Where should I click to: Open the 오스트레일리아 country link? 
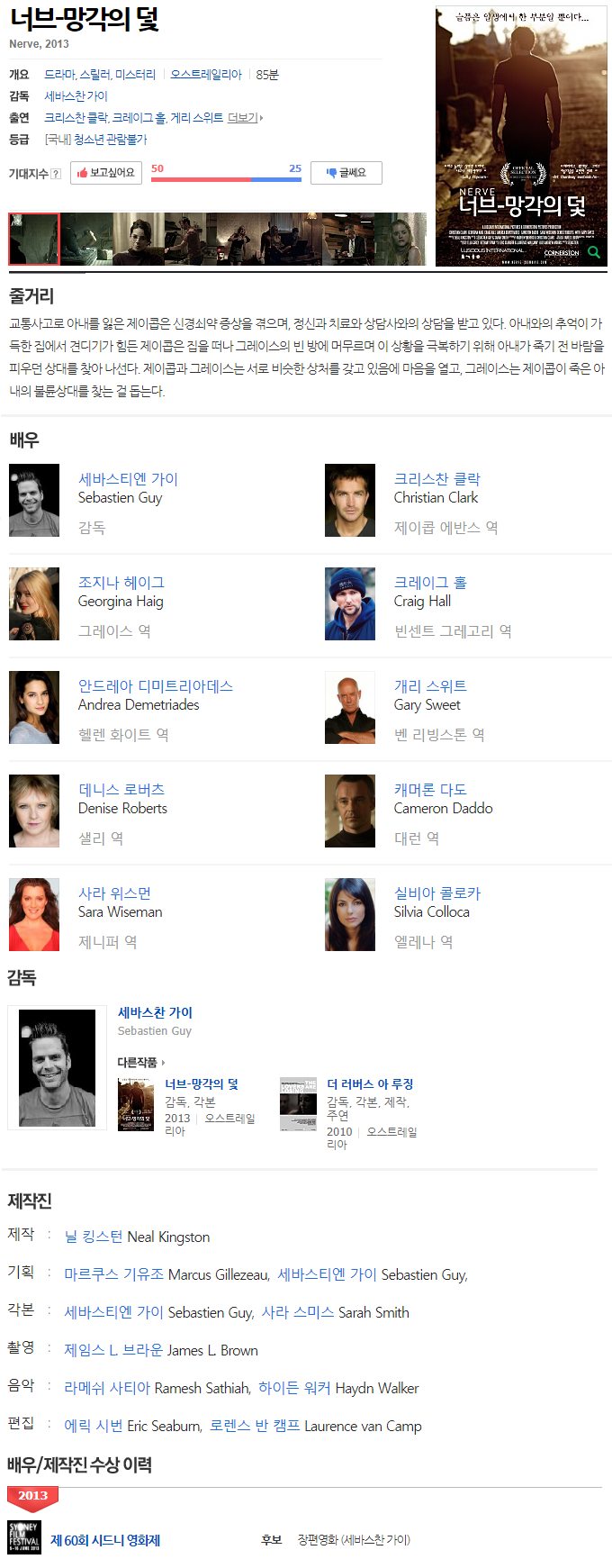coord(206,75)
